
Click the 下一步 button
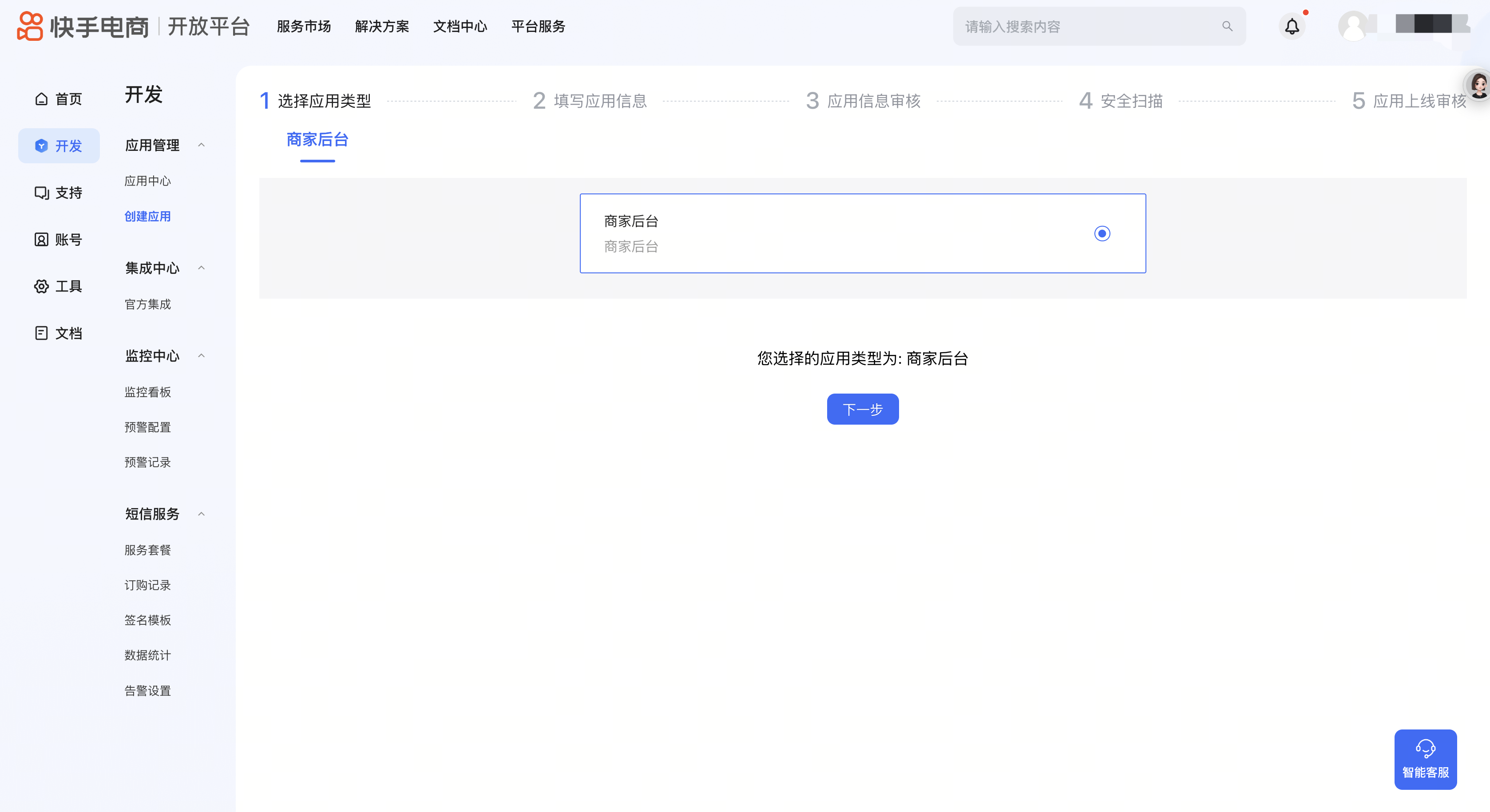tap(862, 409)
